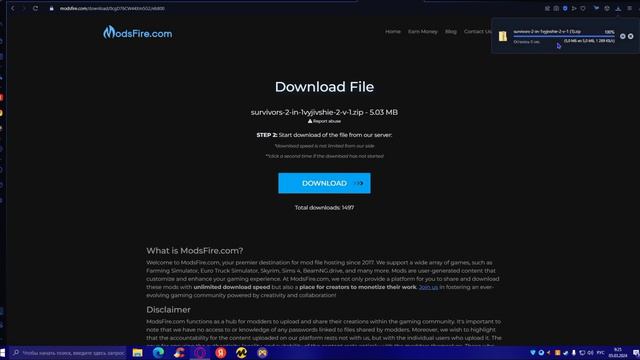The image size is (640, 360).
Task: Click the download progress bar
Action: 564,36
